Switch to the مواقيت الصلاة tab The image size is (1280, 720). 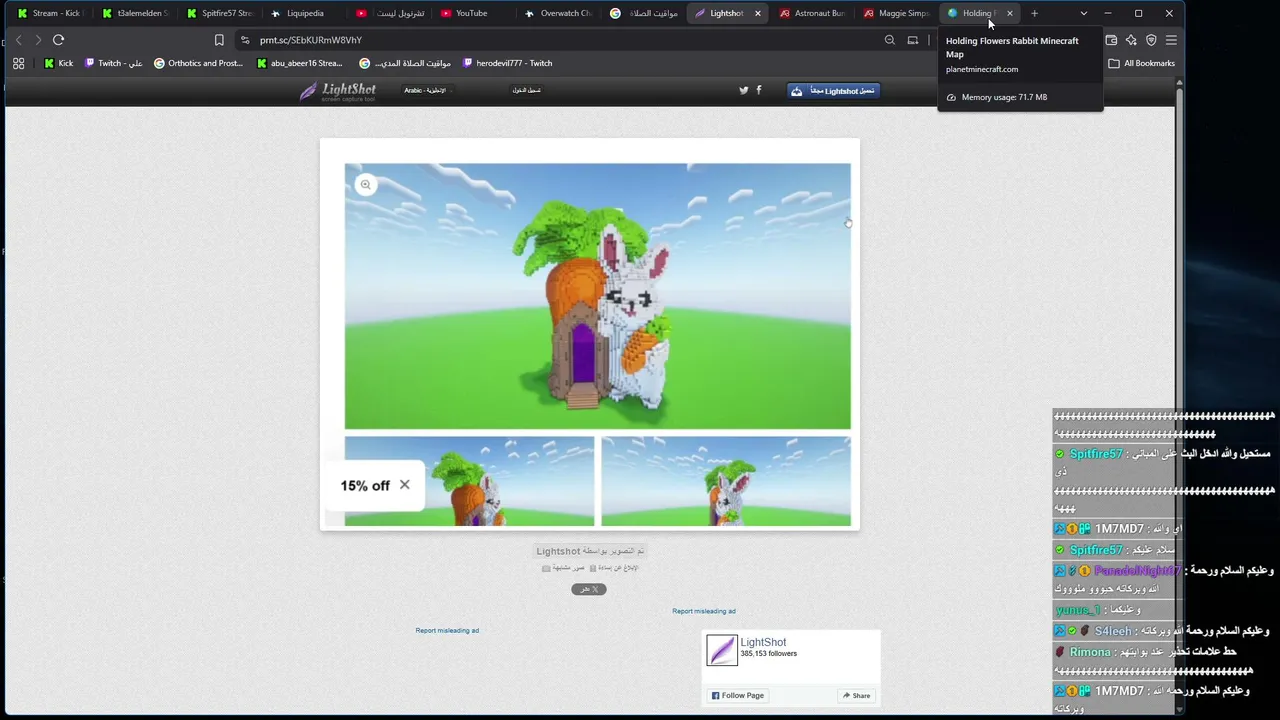click(x=645, y=13)
